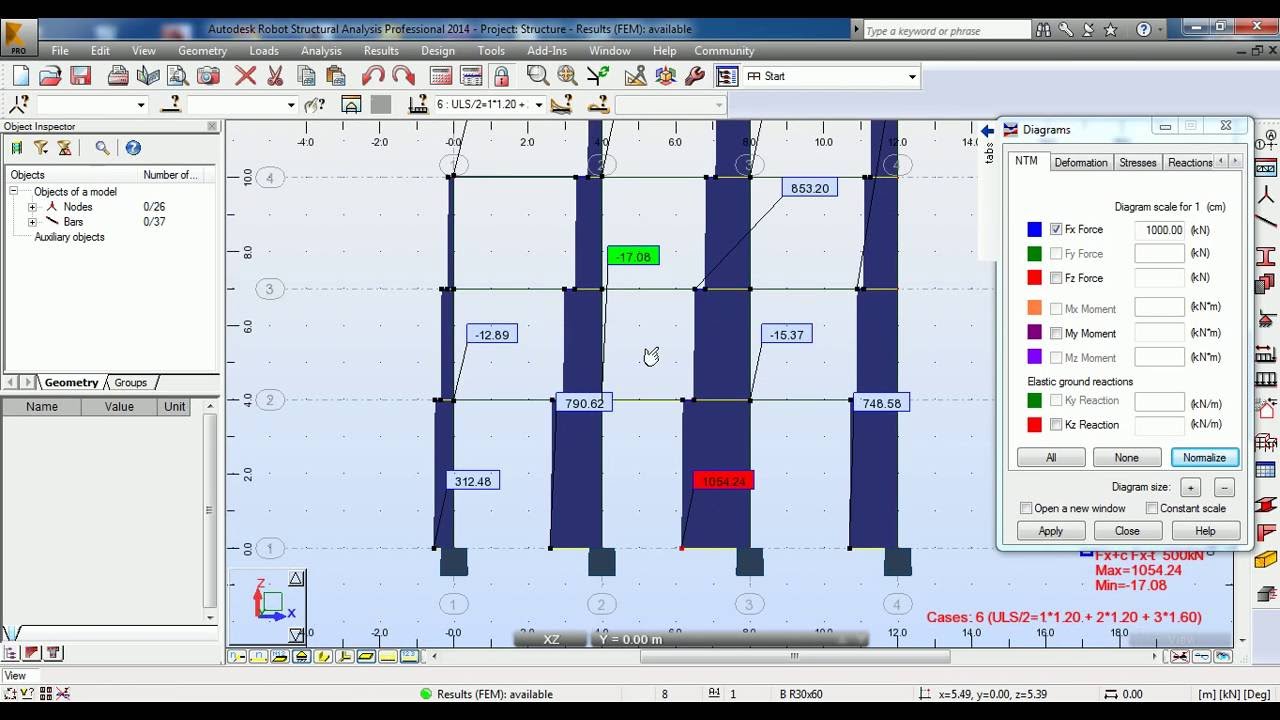Enable the My Moment checkbox
The height and width of the screenshot is (720, 1280).
click(1056, 333)
